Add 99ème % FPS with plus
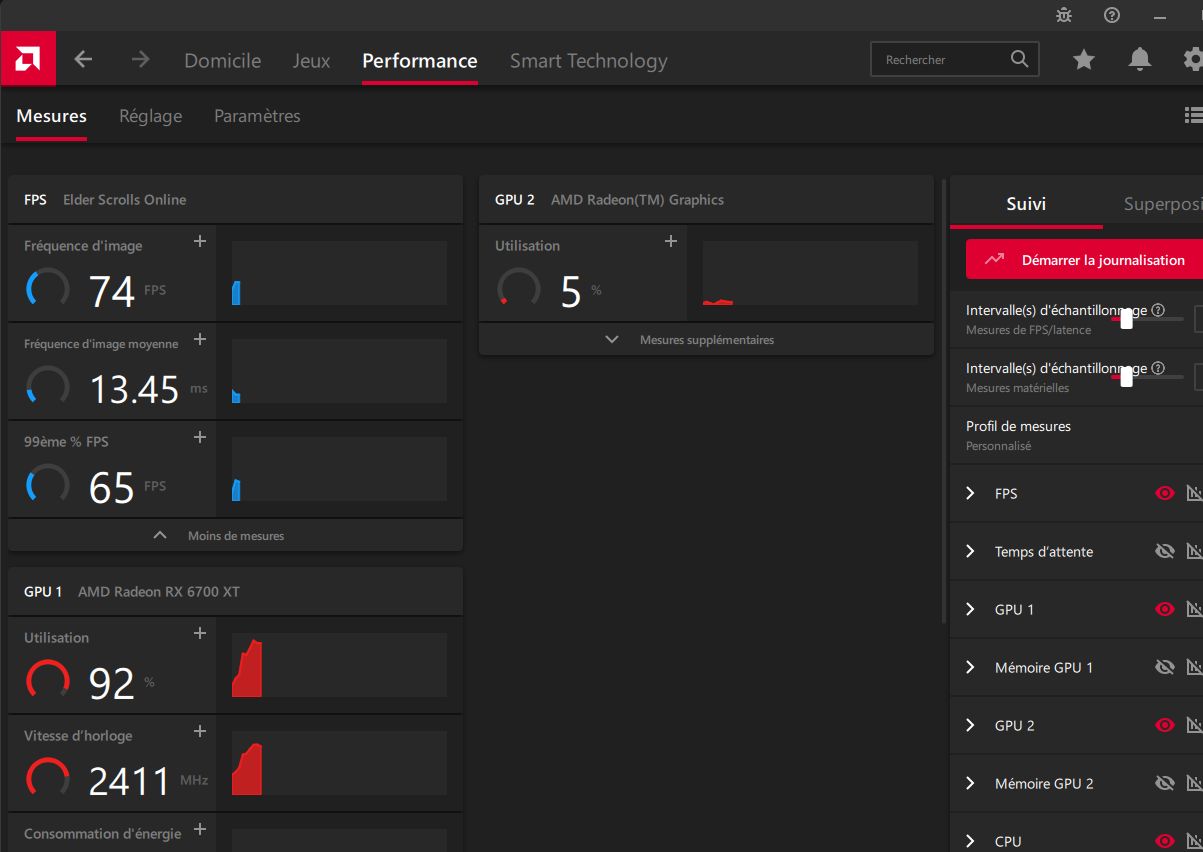 coord(200,437)
